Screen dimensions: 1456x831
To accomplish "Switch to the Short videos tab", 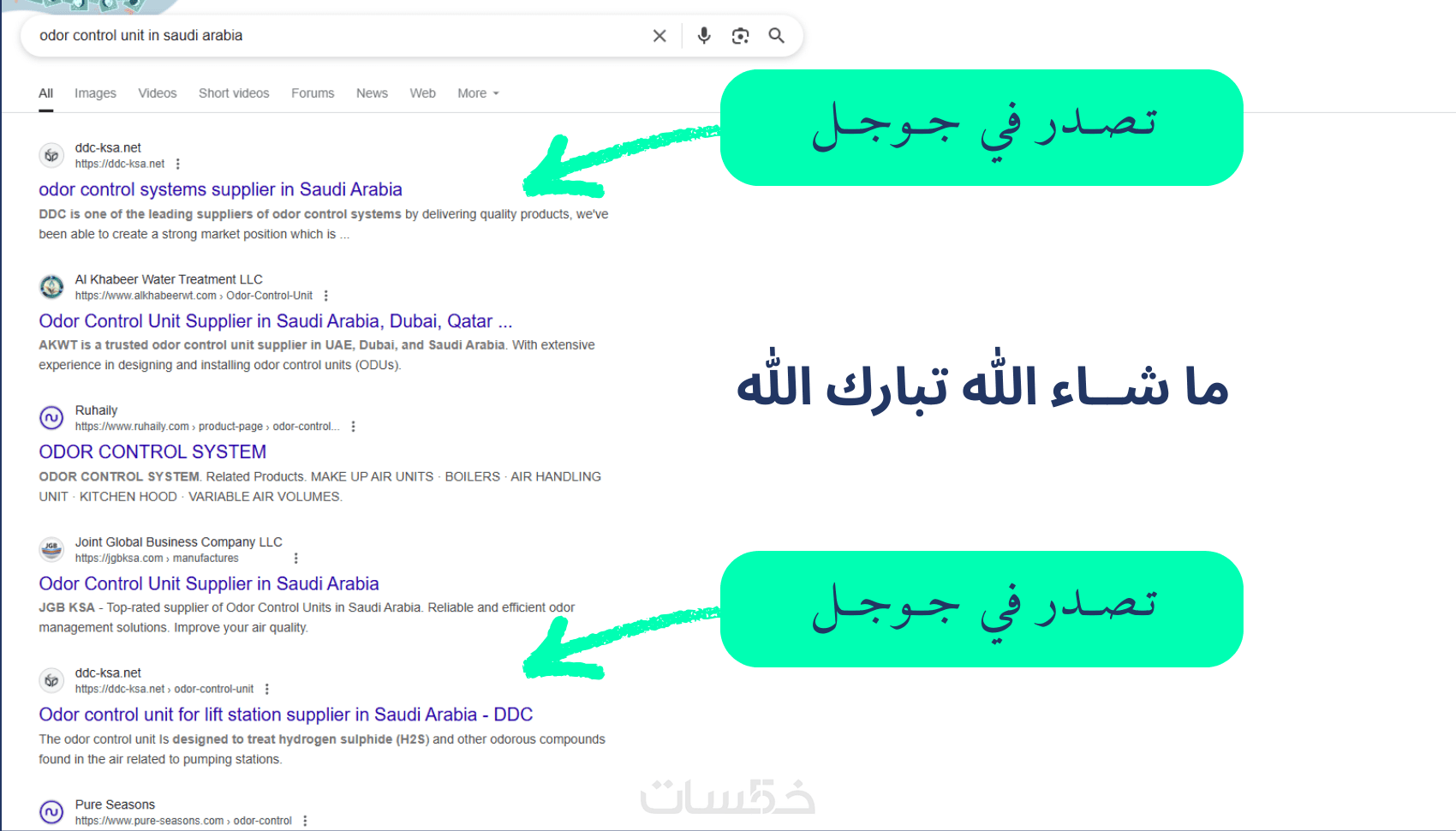I will click(x=234, y=93).
